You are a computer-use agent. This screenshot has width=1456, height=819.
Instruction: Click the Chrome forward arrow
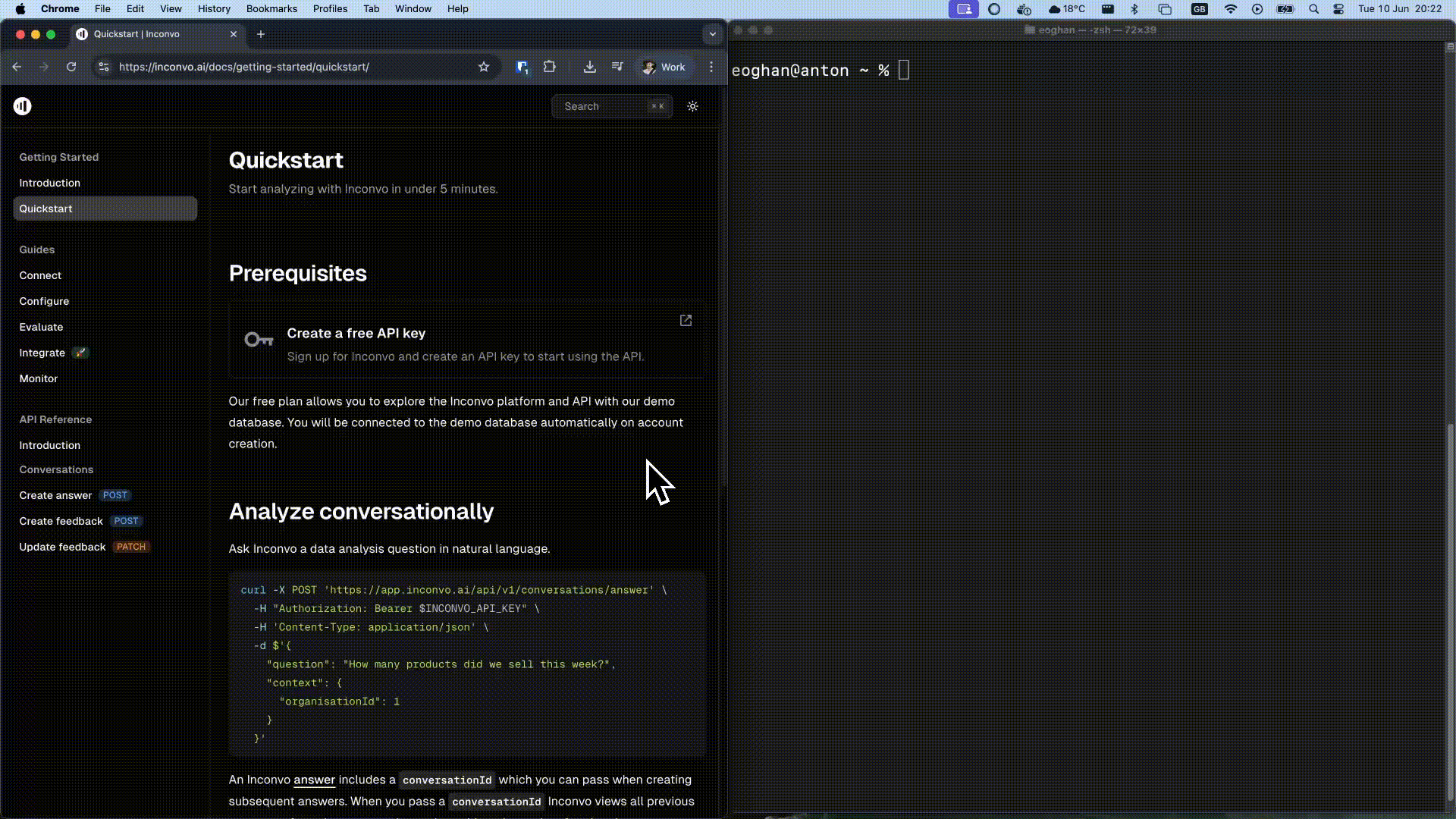click(44, 67)
